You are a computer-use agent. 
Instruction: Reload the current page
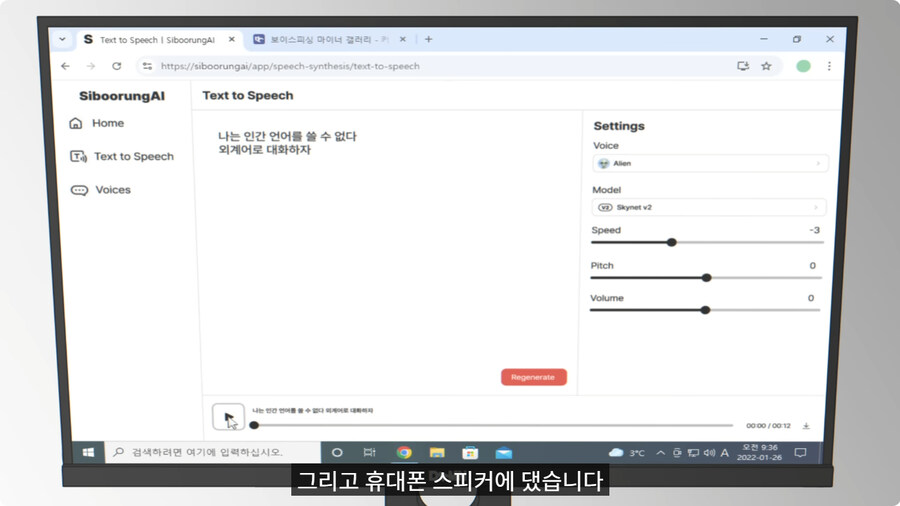pyautogui.click(x=117, y=67)
